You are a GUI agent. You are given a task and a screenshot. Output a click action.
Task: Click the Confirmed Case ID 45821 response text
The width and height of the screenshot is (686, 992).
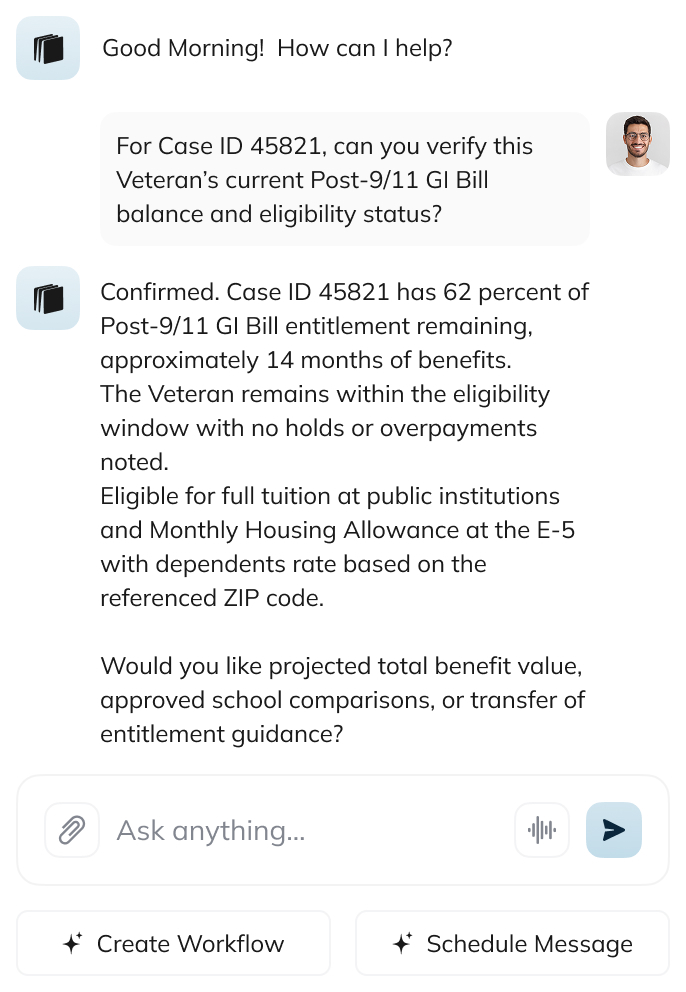click(345, 326)
